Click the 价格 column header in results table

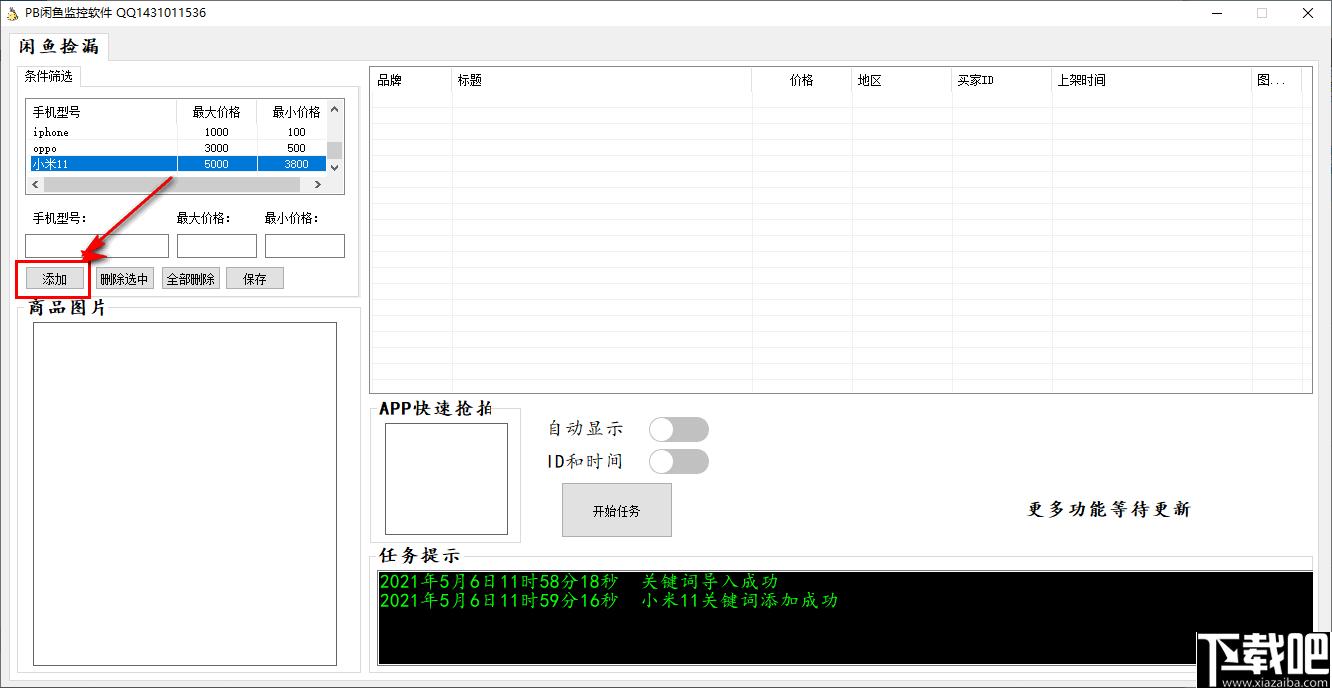[x=802, y=80]
